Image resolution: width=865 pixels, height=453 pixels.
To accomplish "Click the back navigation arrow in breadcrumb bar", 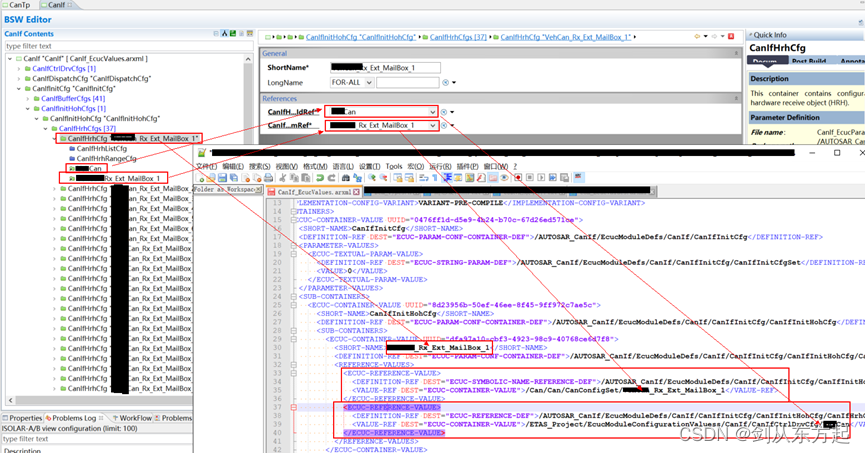I will pyautogui.click(x=697, y=36).
